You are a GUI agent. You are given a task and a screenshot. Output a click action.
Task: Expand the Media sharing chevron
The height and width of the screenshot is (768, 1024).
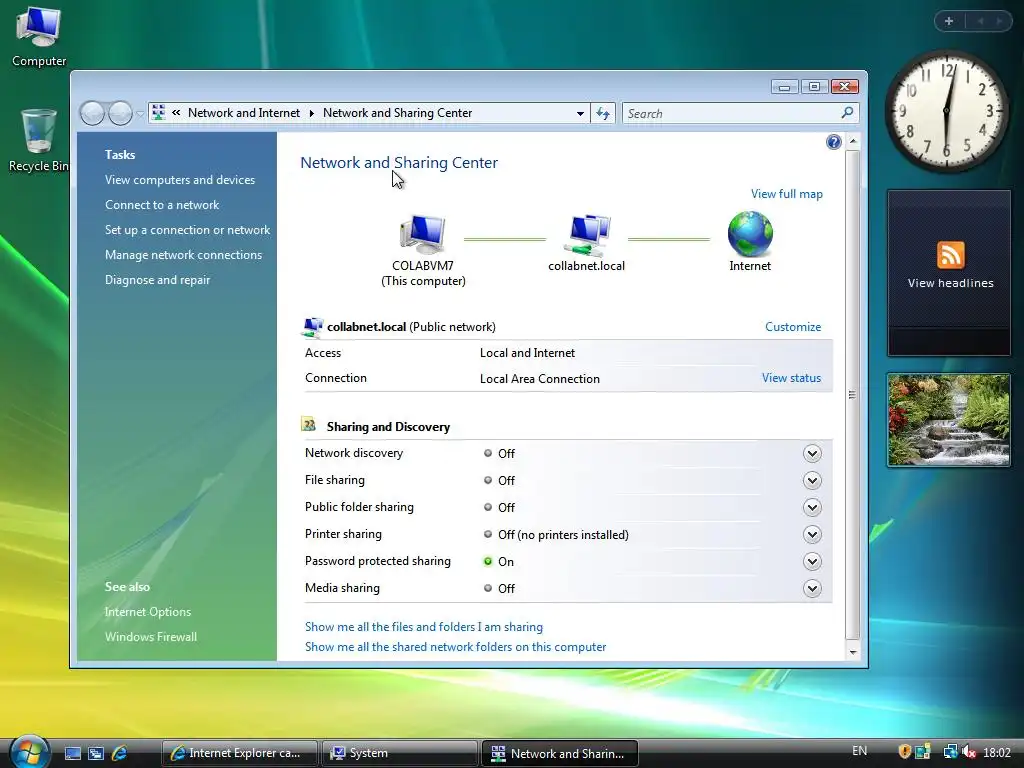tap(812, 588)
